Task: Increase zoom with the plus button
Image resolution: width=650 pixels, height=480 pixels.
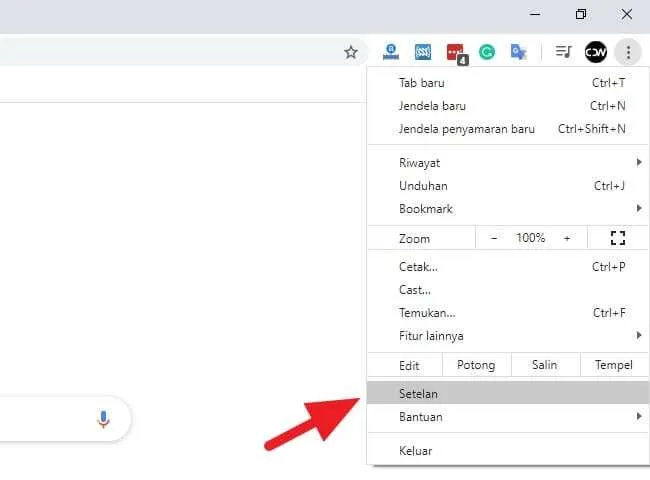Action: (x=567, y=238)
